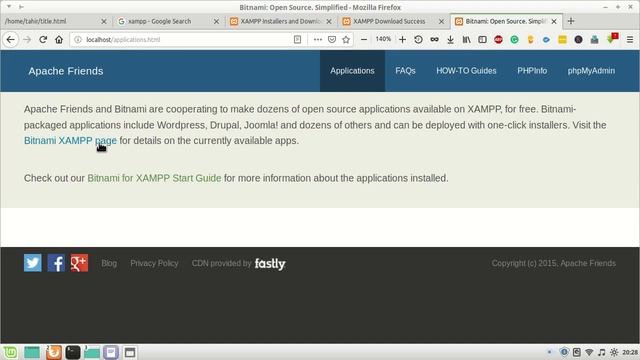The height and width of the screenshot is (360, 640).
Task: Zoom out with the minus icon
Action: (x=364, y=40)
